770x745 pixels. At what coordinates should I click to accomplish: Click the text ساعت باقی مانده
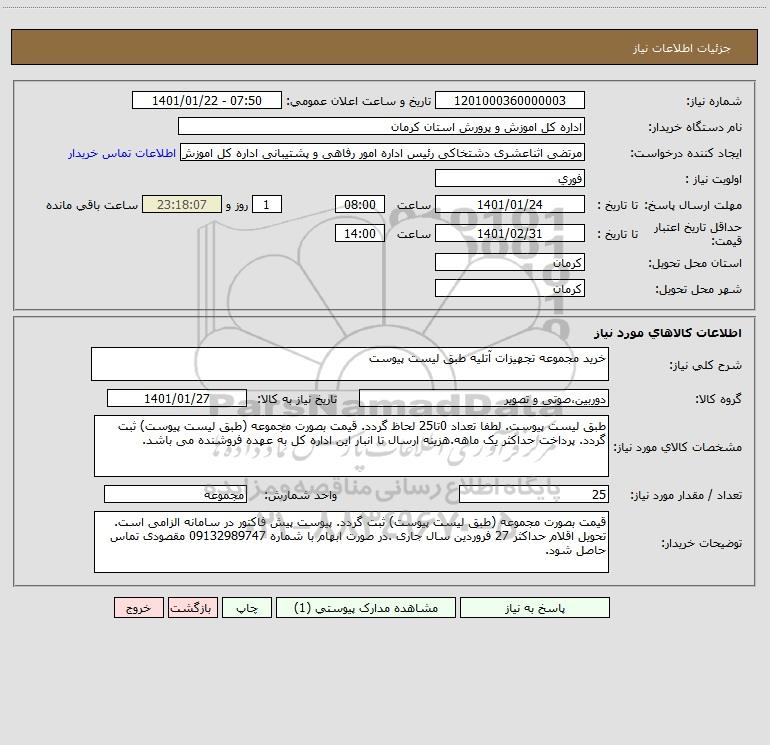pos(92,205)
